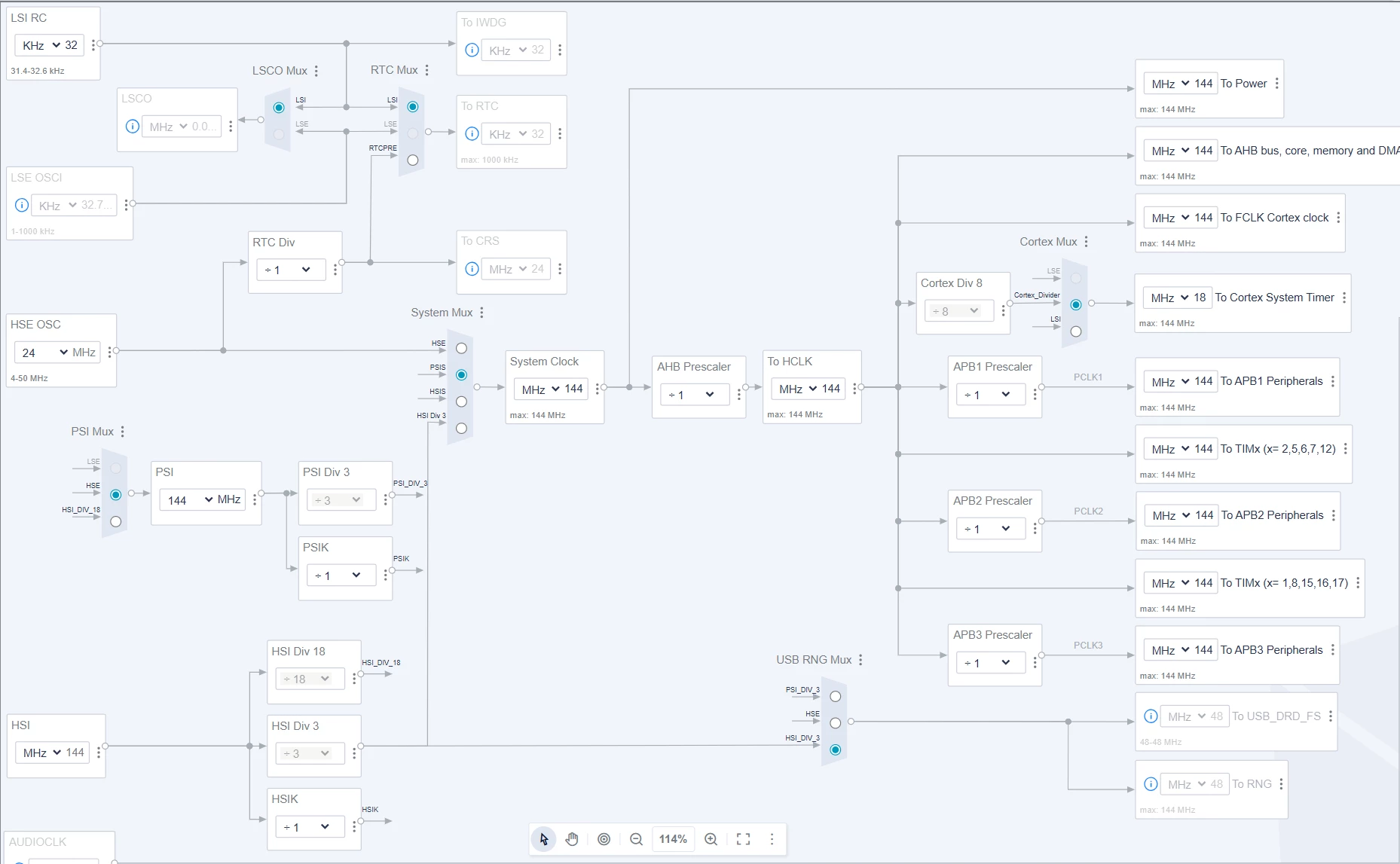Viewport: 1400px width, 864px height.
Task: Click the System Clock 144 value field
Action: pyautogui.click(x=574, y=389)
